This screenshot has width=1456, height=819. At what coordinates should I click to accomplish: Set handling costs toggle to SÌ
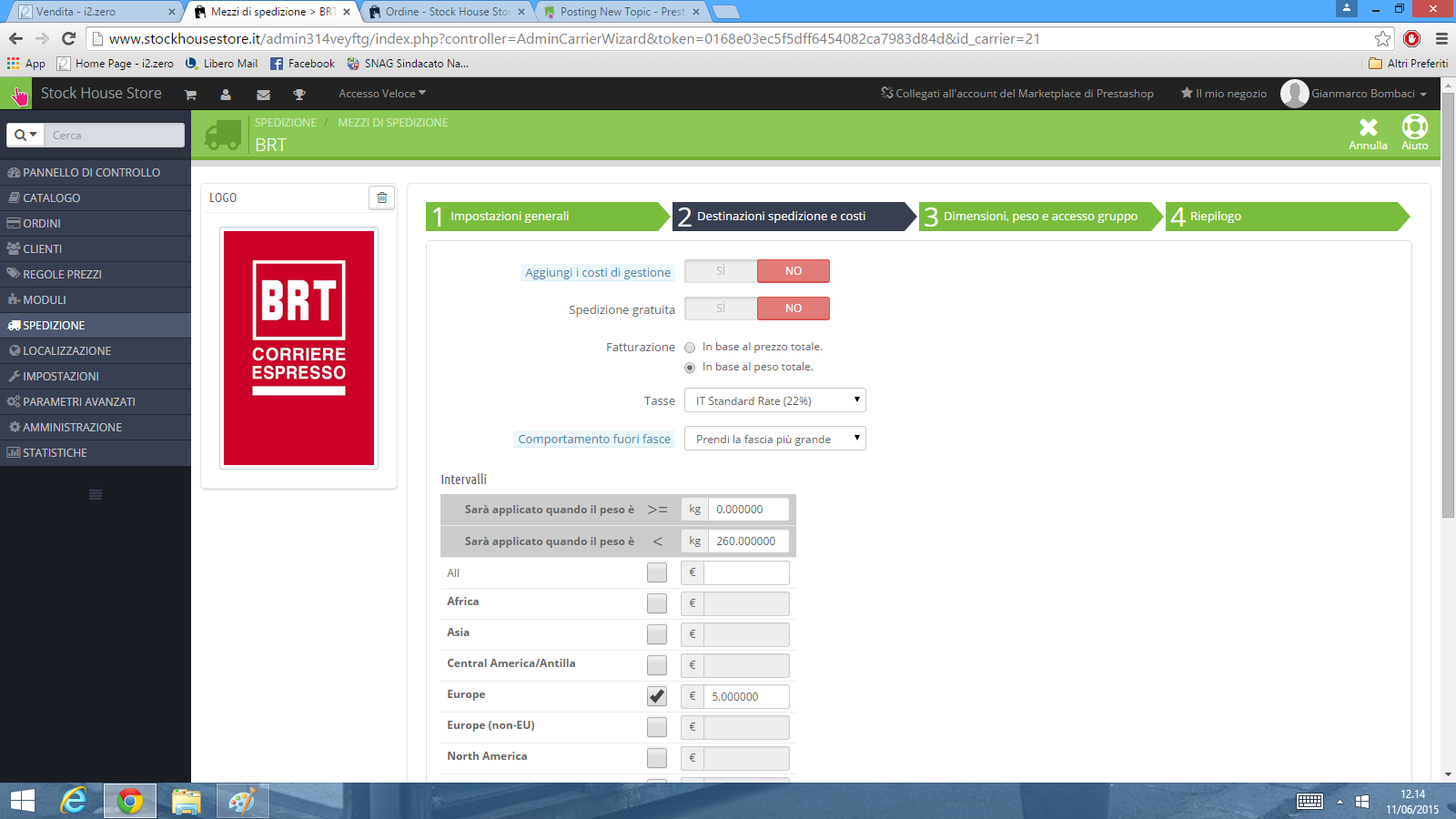(x=721, y=271)
